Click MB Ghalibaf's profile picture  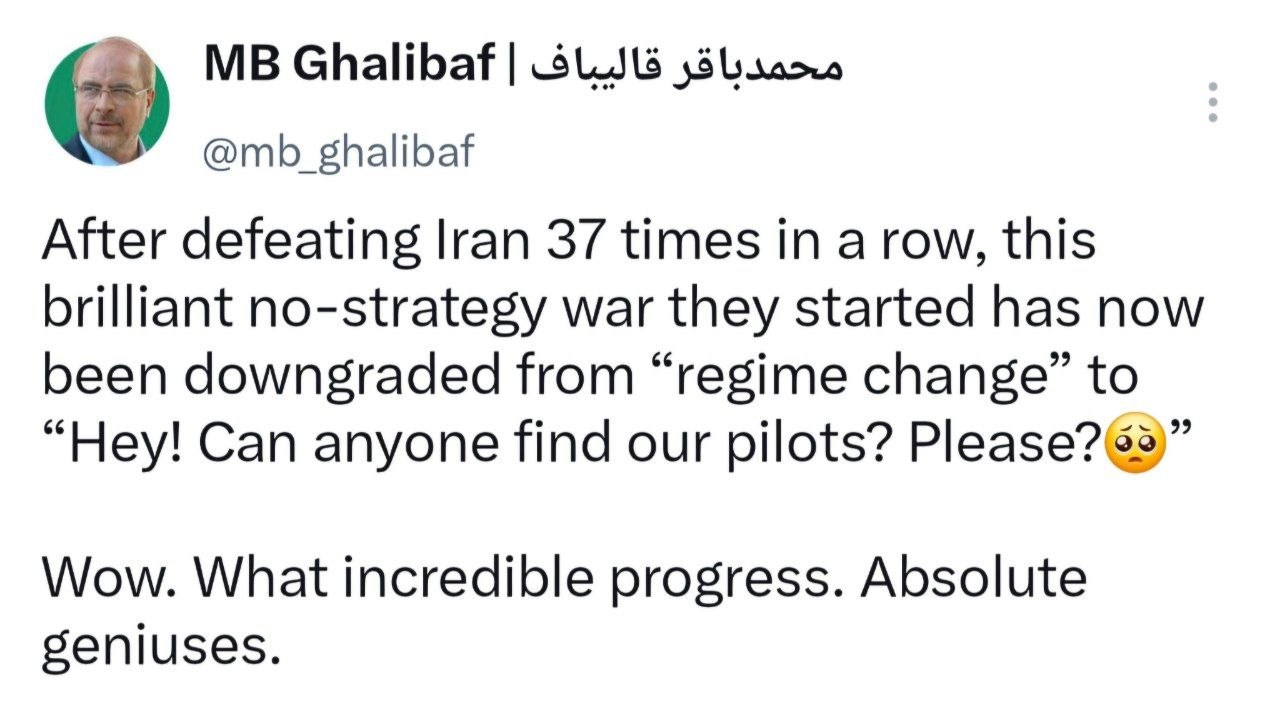[x=107, y=103]
